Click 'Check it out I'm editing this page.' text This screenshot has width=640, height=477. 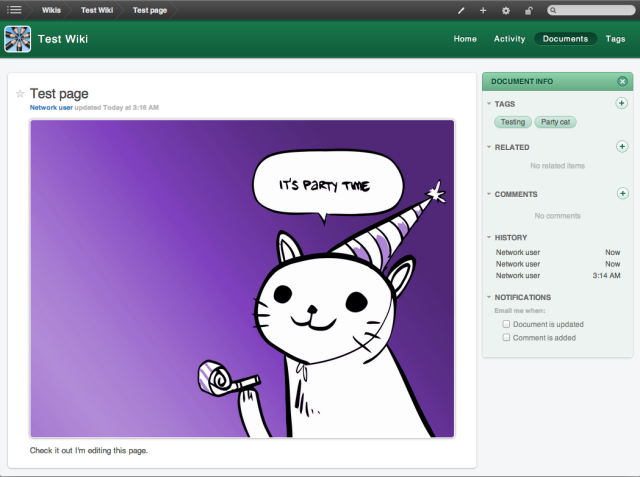pyautogui.click(x=89, y=450)
